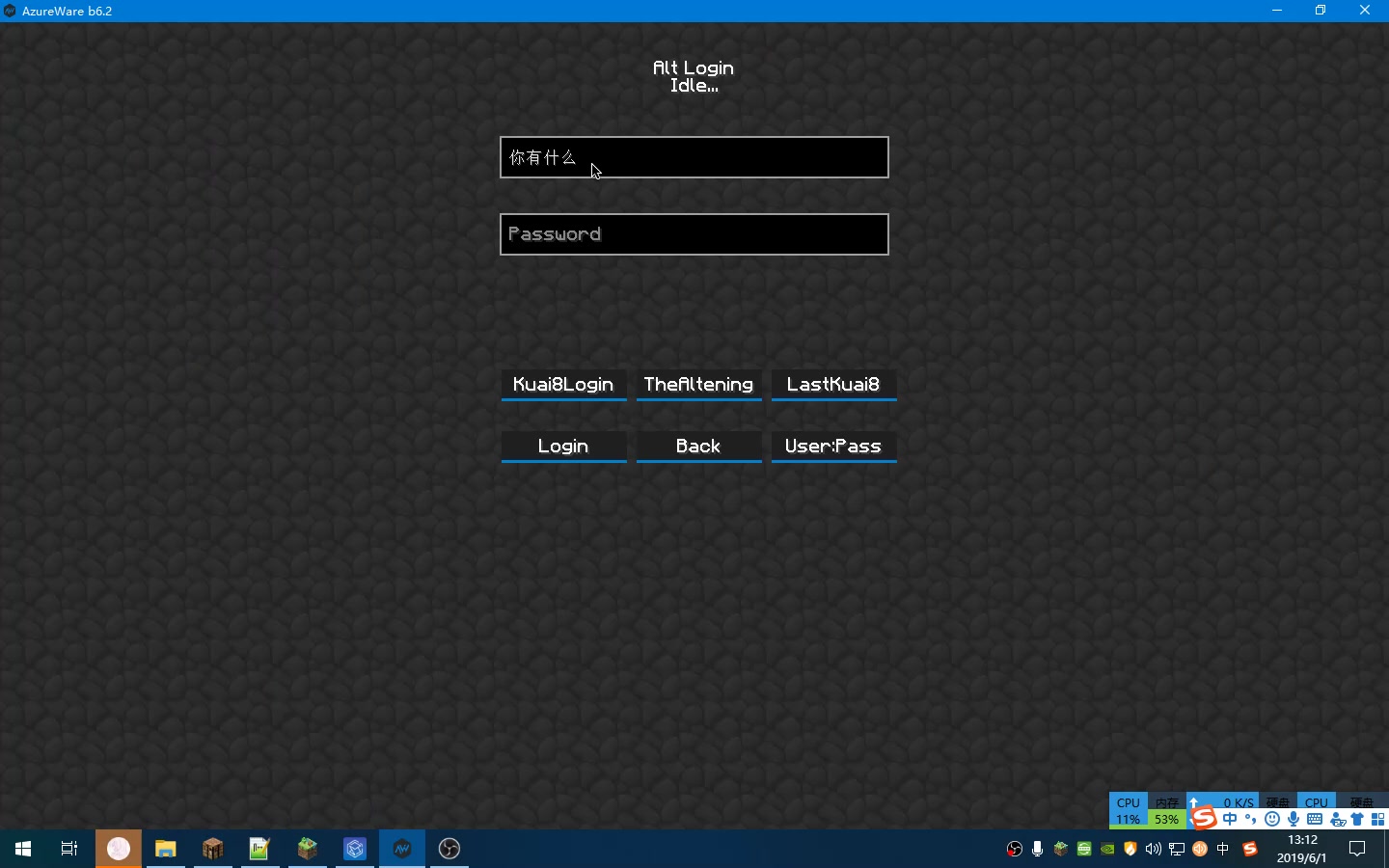The image size is (1389, 868).
Task: Click the Login button
Action: coord(563,447)
